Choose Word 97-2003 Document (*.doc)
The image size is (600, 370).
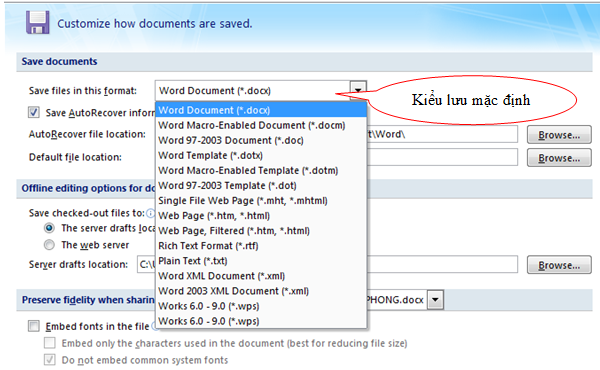click(261, 140)
